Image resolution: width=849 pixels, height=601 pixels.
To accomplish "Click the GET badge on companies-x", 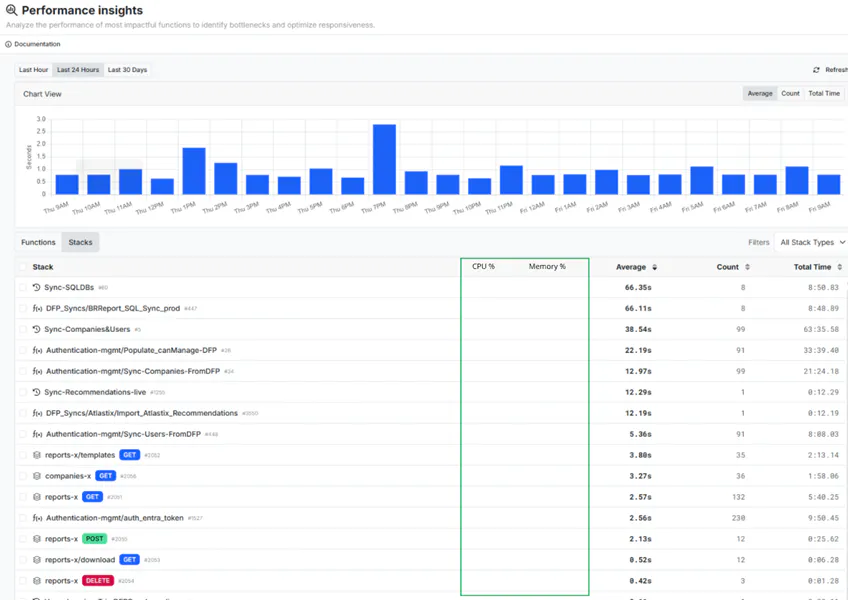I will (x=106, y=476).
